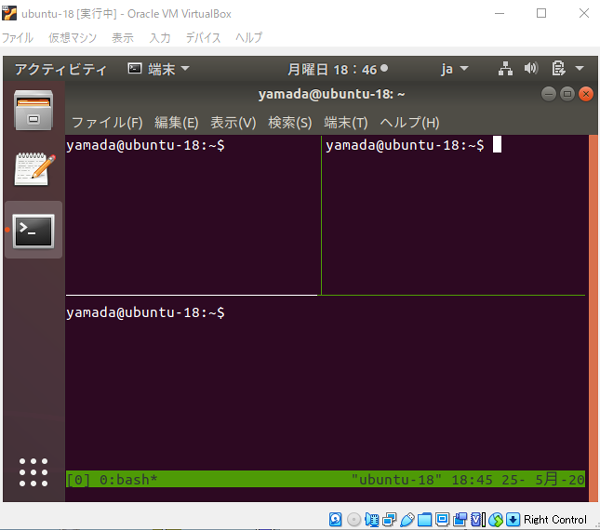Open the network status icon in top bar
This screenshot has height=530, width=600.
(505, 69)
